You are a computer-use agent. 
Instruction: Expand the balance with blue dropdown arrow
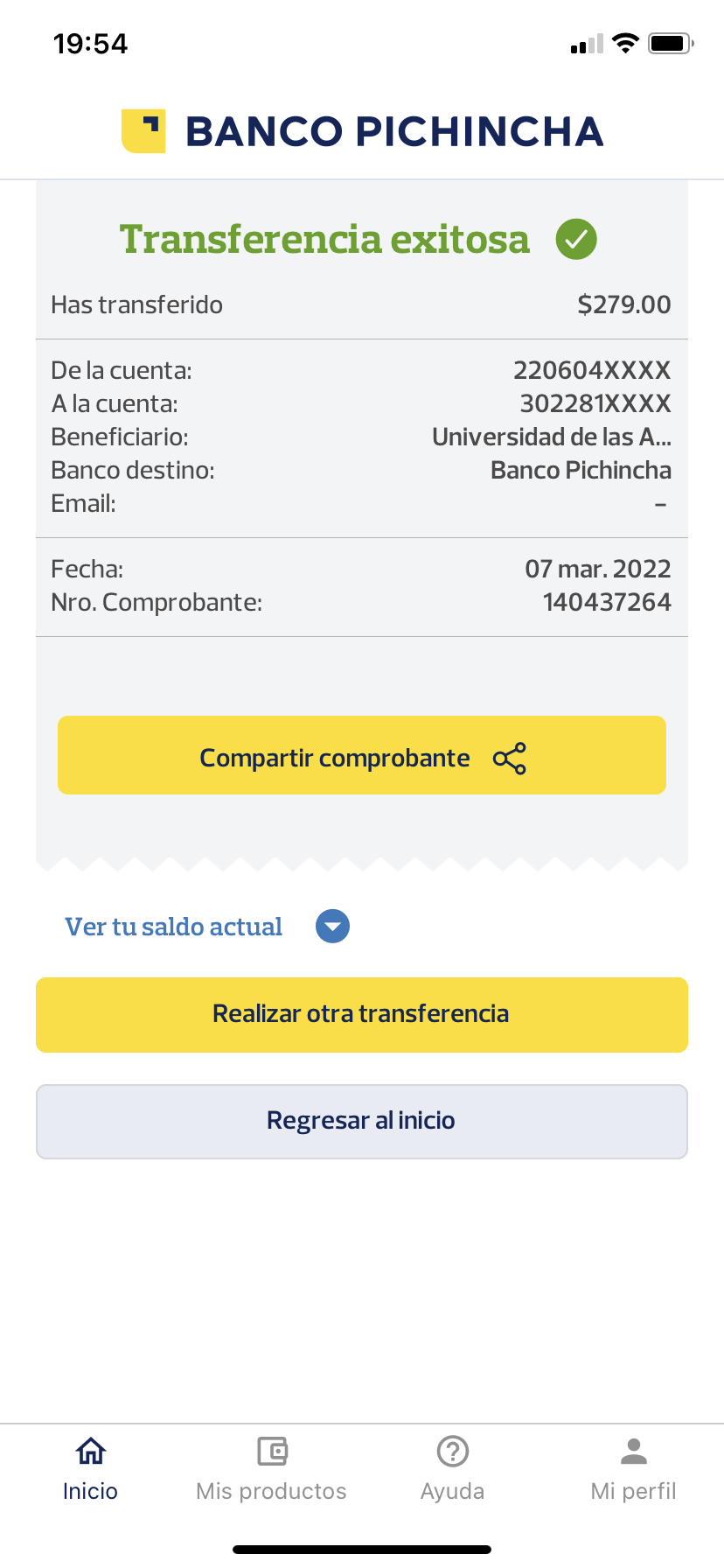[x=332, y=927]
